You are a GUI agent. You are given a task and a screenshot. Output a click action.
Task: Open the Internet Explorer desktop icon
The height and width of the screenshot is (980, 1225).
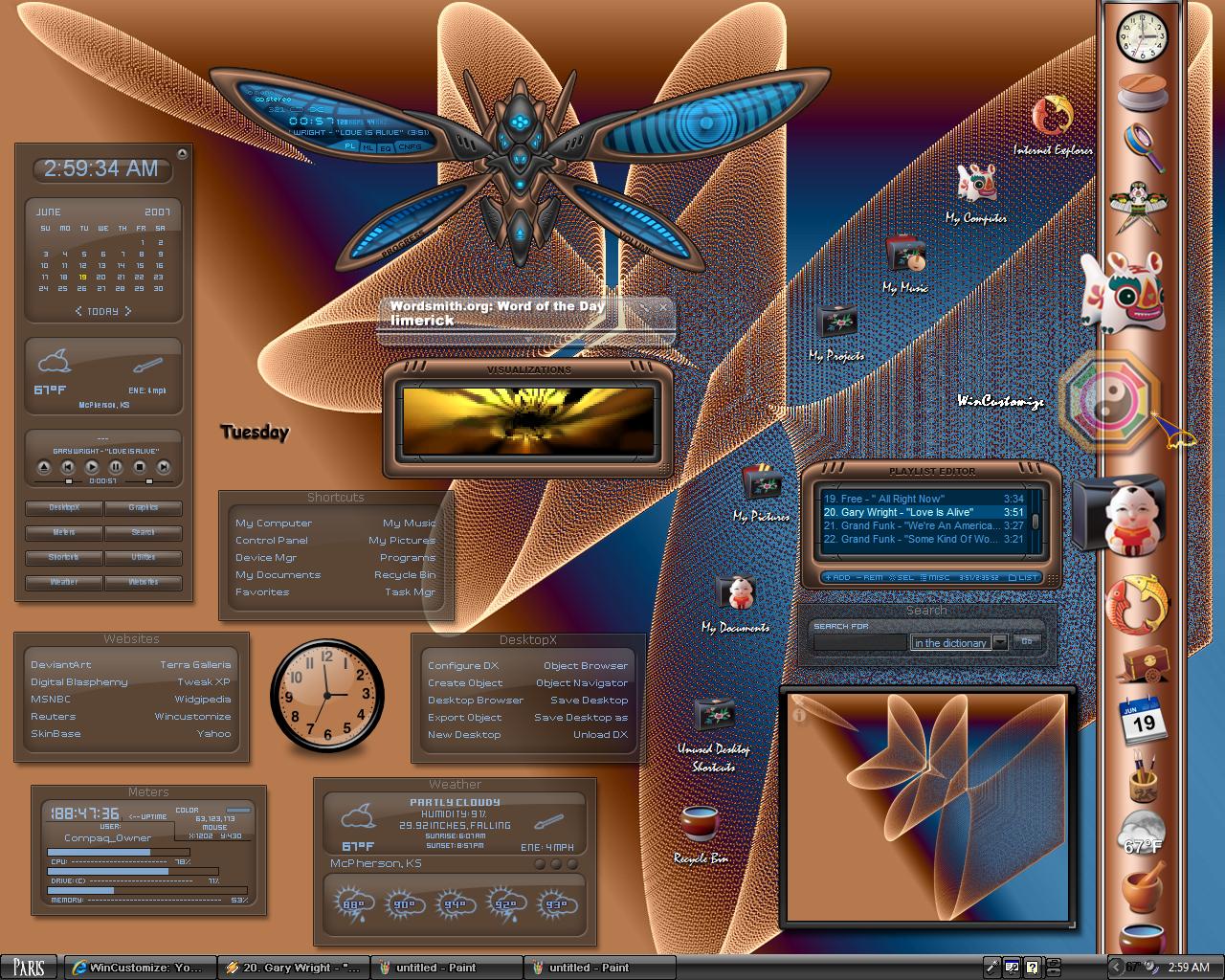(1053, 115)
